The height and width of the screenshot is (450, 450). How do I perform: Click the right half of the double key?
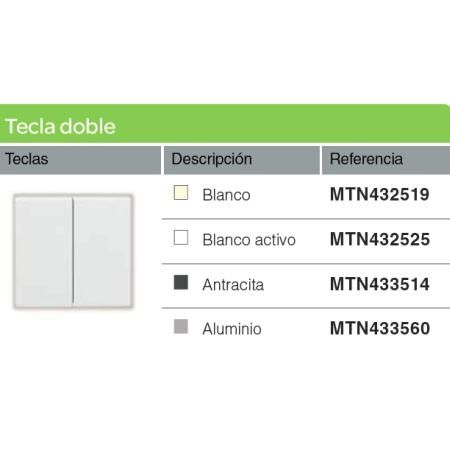[103, 251]
